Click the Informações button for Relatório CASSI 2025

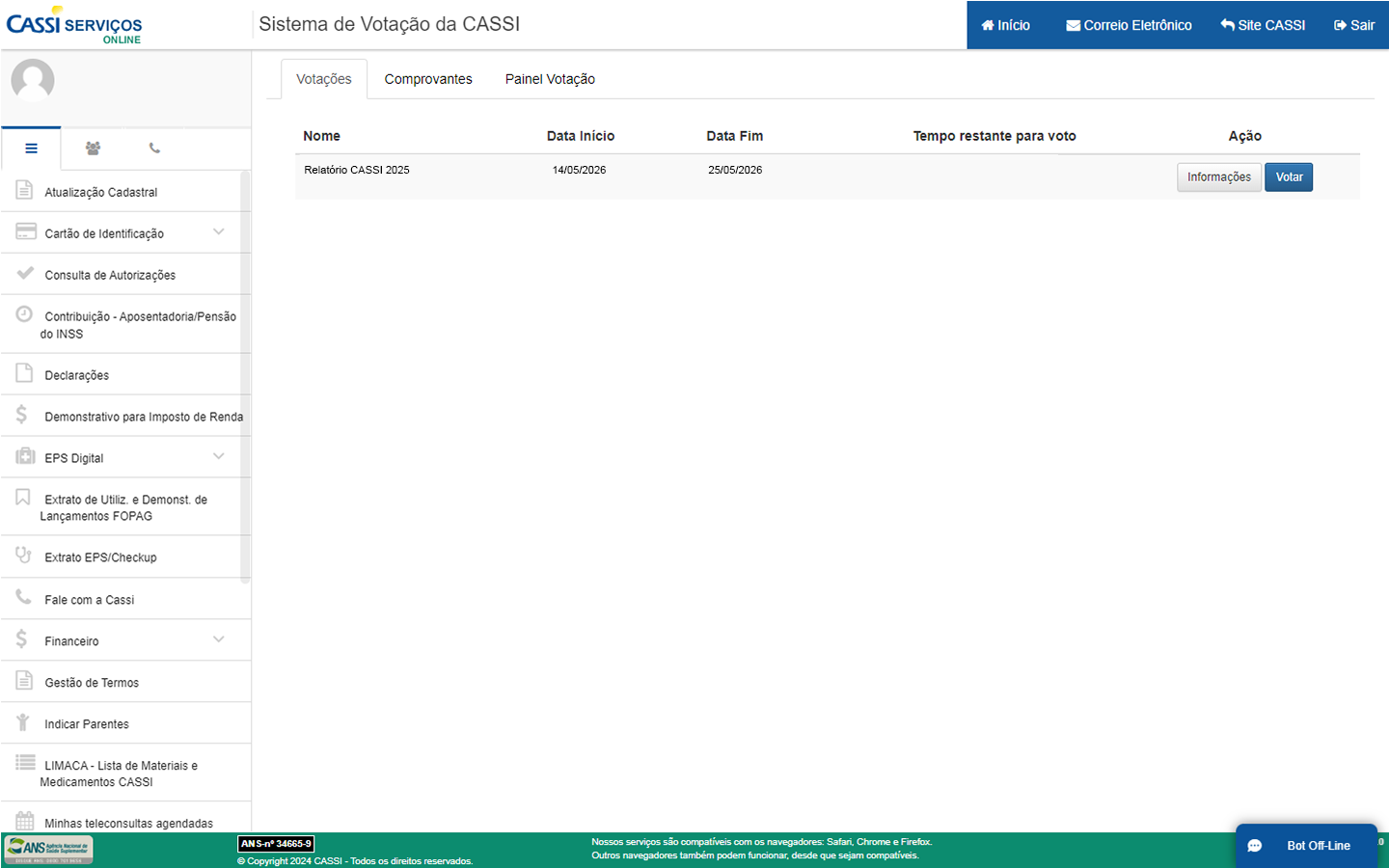tap(1219, 177)
